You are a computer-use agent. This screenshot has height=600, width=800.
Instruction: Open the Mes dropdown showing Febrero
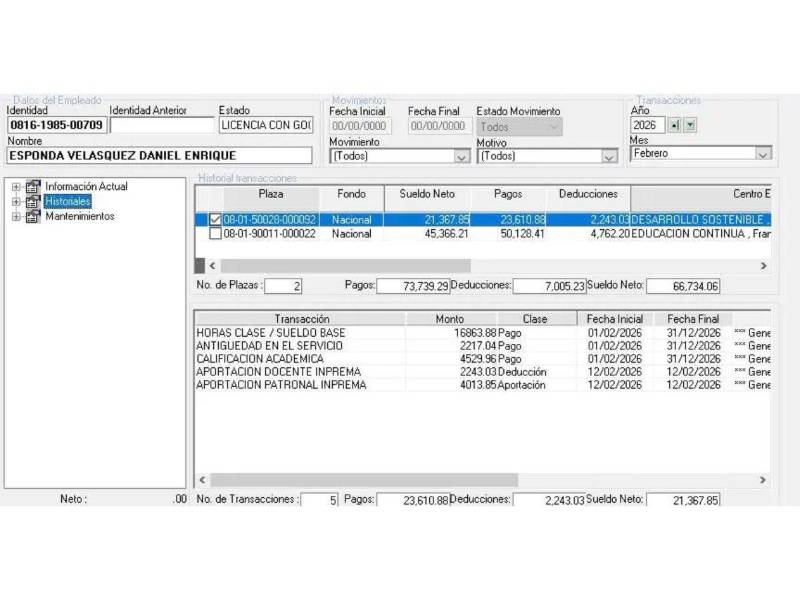tap(763, 154)
